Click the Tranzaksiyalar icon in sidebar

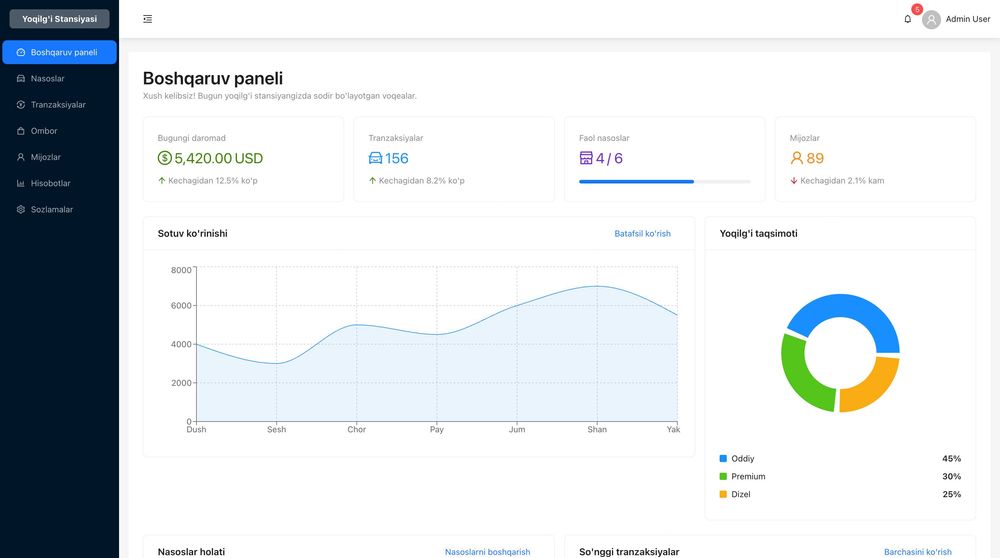[x=21, y=104]
